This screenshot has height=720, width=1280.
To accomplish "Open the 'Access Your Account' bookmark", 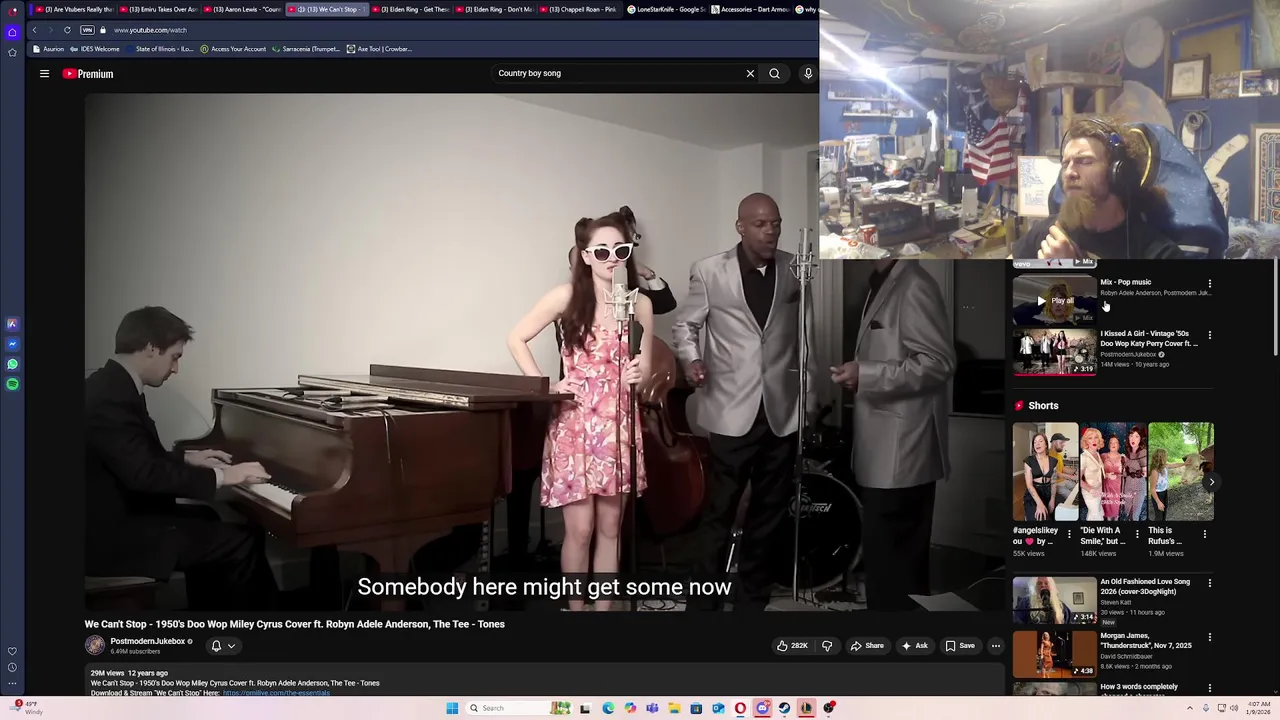I will [233, 49].
